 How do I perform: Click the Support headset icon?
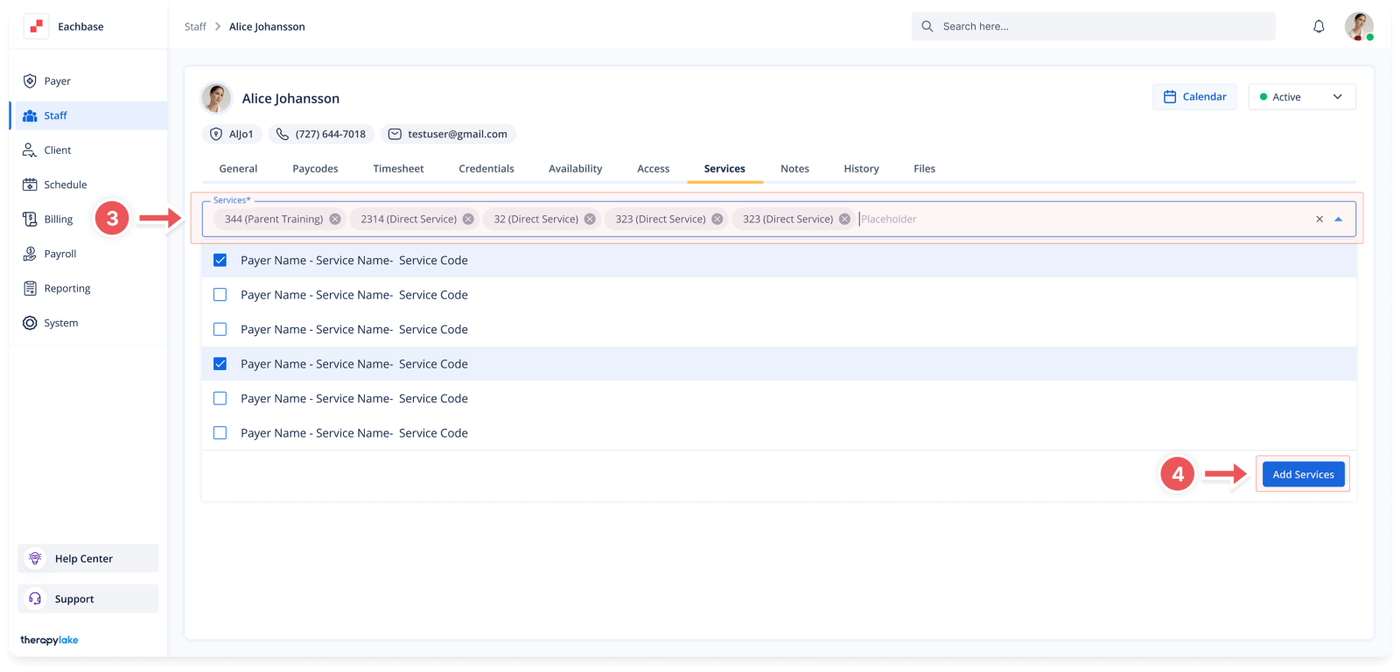click(35, 598)
